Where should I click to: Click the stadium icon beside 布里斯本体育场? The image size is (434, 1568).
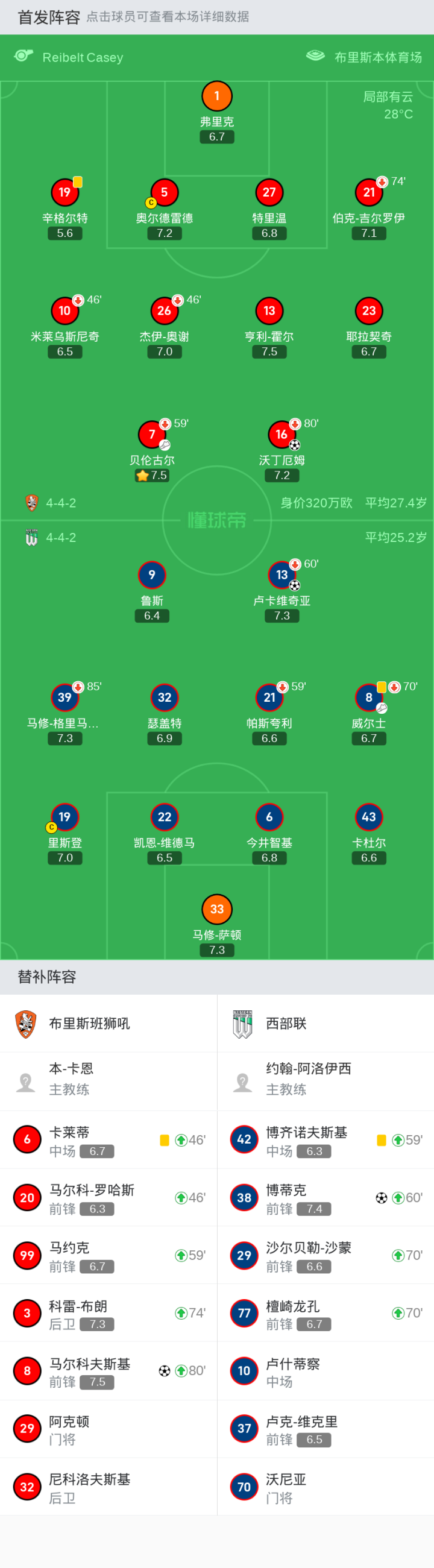click(x=315, y=56)
